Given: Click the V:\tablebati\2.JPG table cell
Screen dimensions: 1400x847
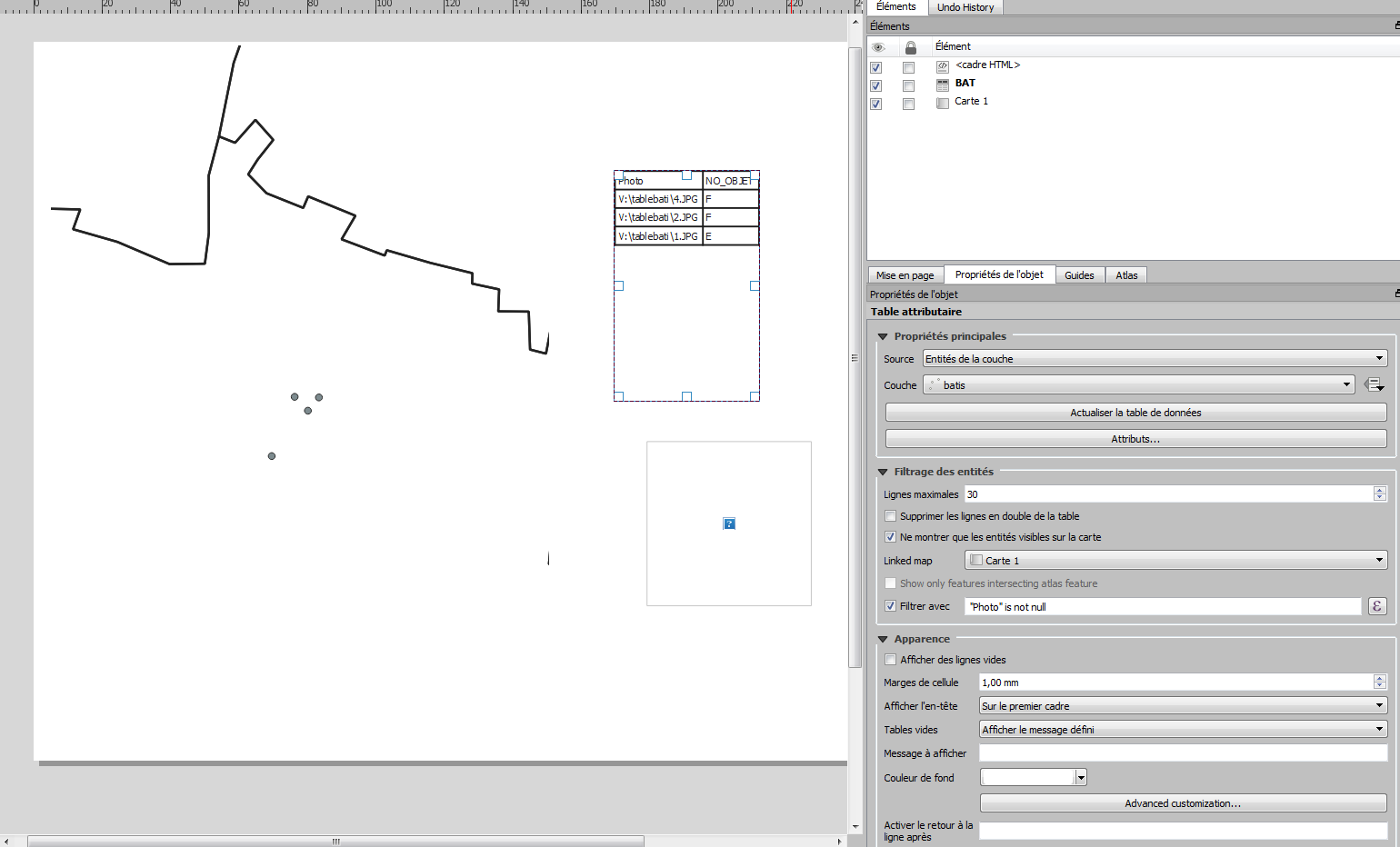Looking at the screenshot, I should pyautogui.click(x=659, y=217).
